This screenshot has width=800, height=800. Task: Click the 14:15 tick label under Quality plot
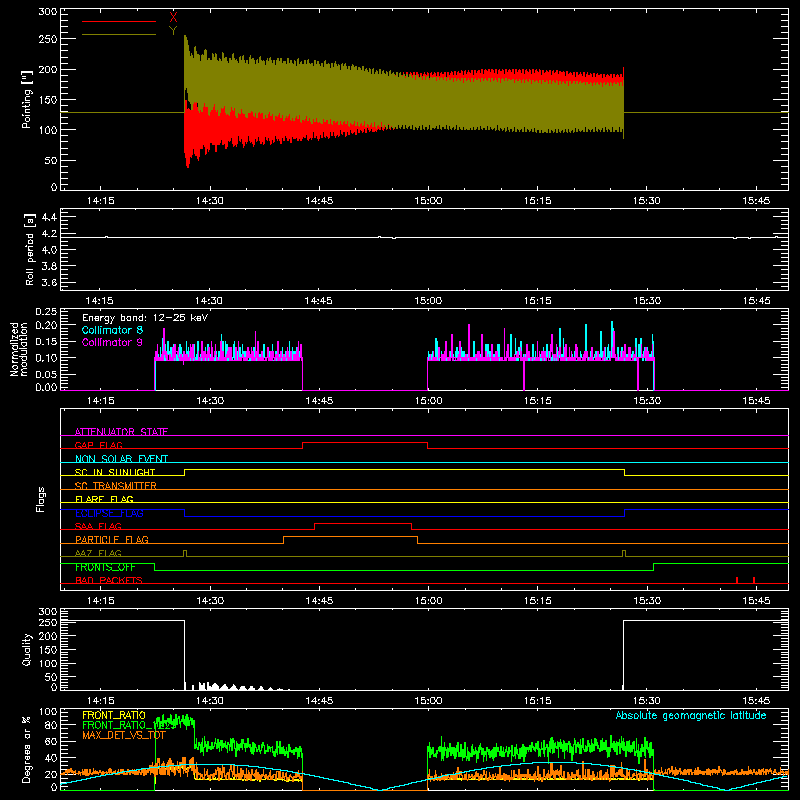101,701
